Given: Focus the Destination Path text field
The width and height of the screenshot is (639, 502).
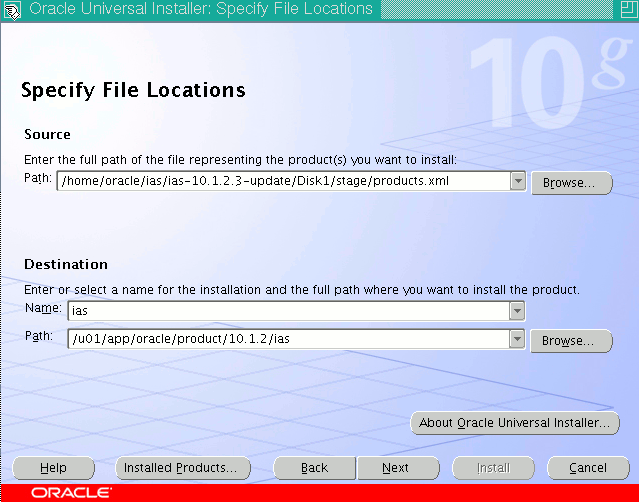Looking at the screenshot, I should 289,339.
